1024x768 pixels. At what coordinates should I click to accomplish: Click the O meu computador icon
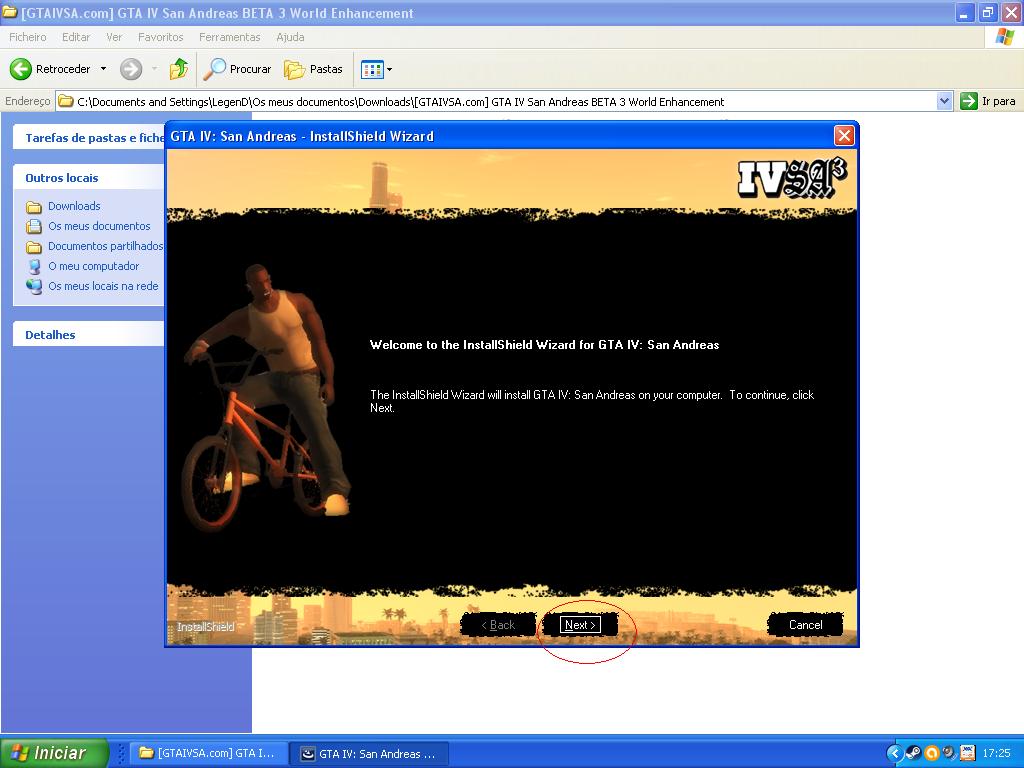pyautogui.click(x=34, y=266)
